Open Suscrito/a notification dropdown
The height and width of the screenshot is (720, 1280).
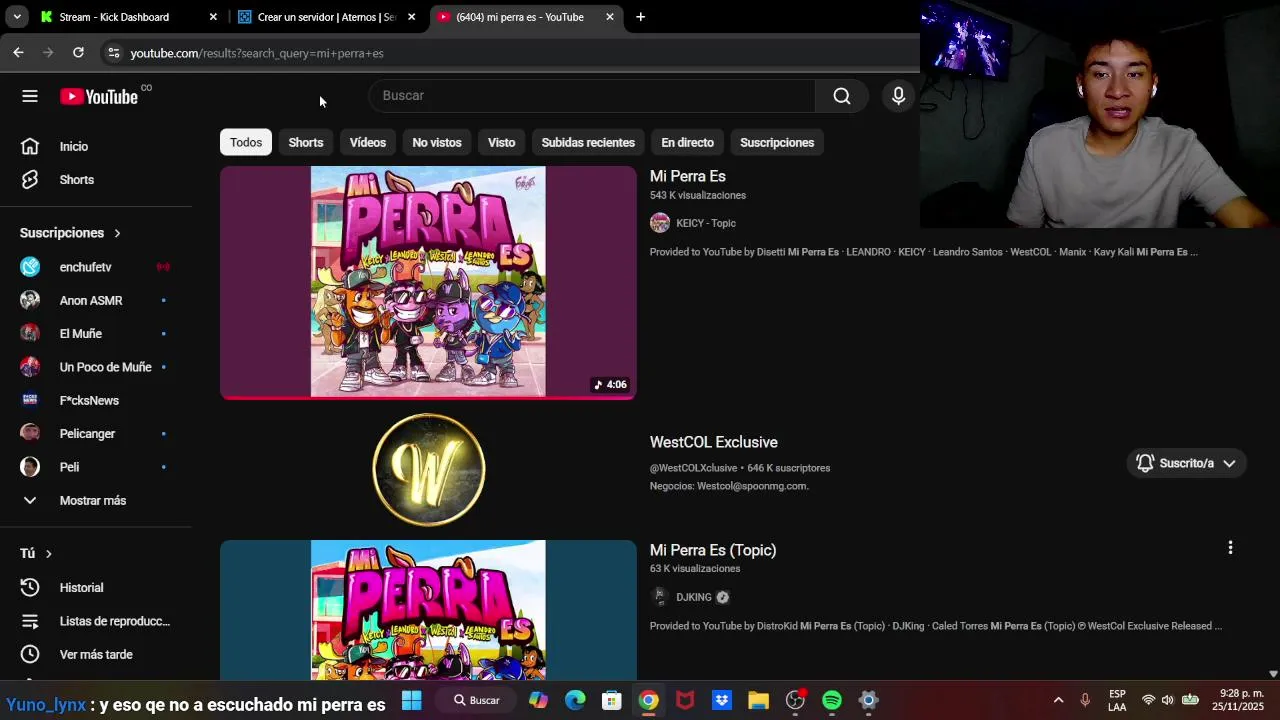click(1186, 463)
